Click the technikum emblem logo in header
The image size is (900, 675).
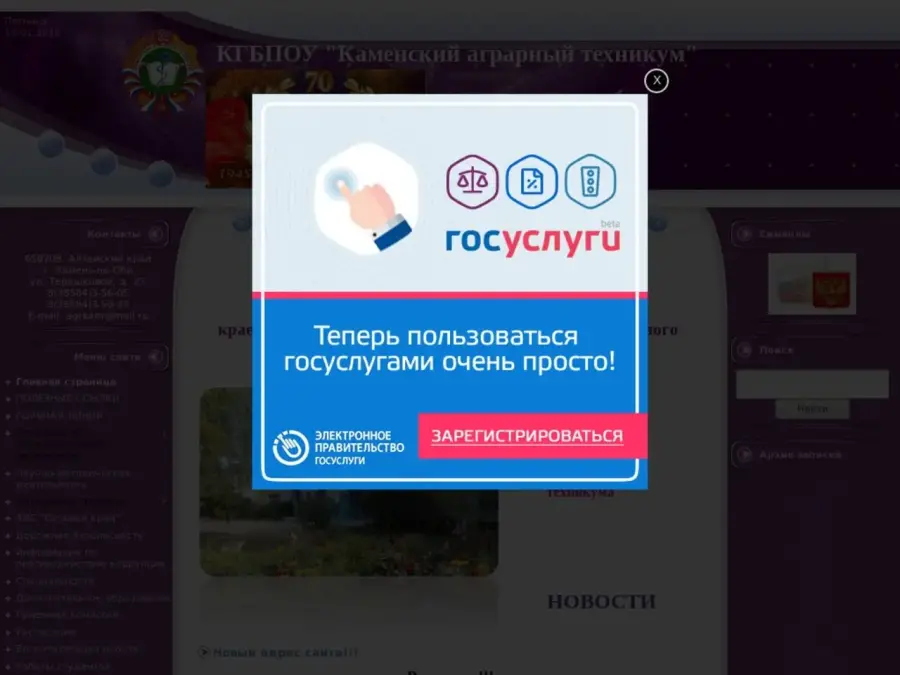[x=162, y=75]
